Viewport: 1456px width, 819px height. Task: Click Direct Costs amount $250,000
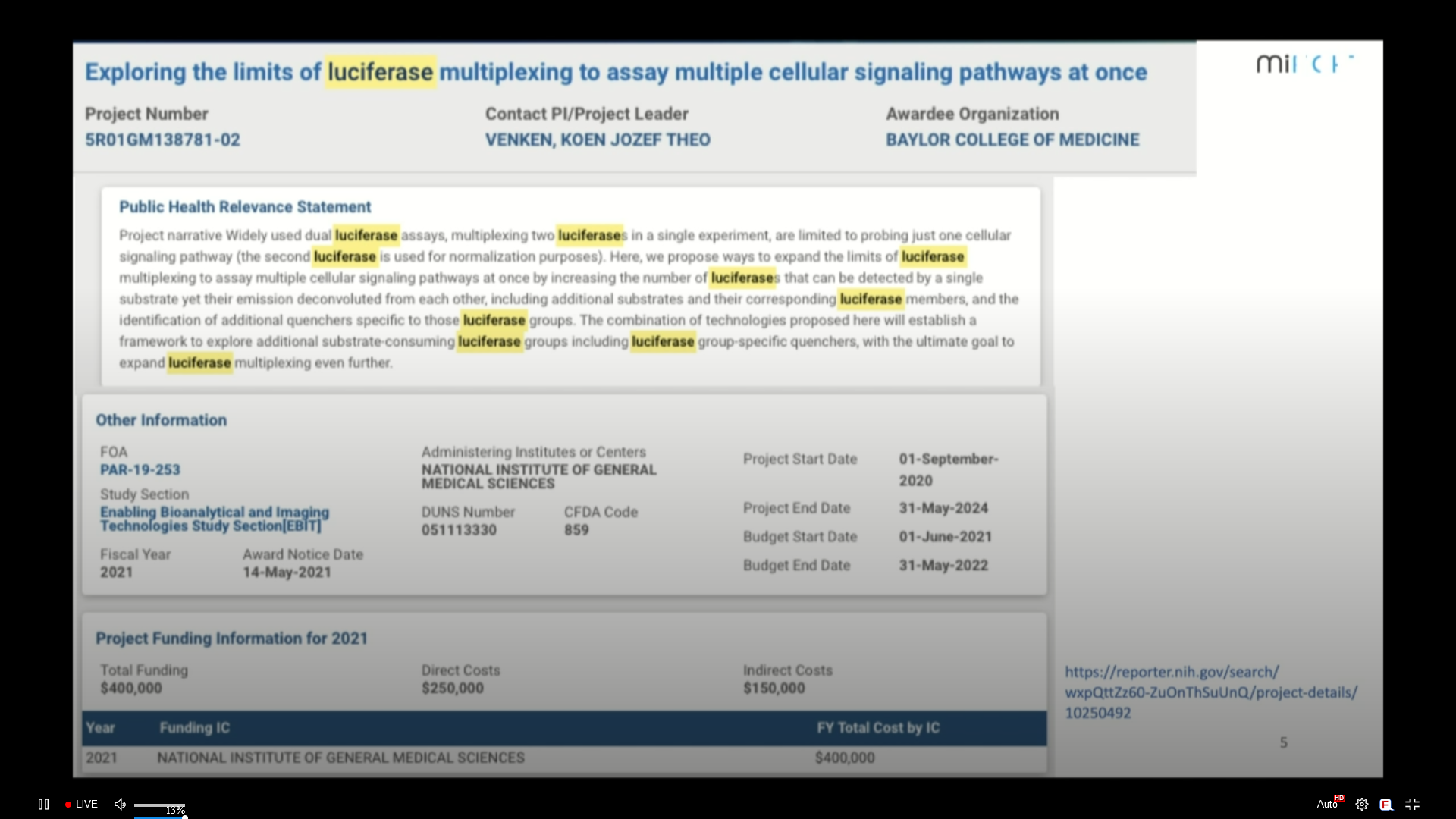tap(453, 689)
